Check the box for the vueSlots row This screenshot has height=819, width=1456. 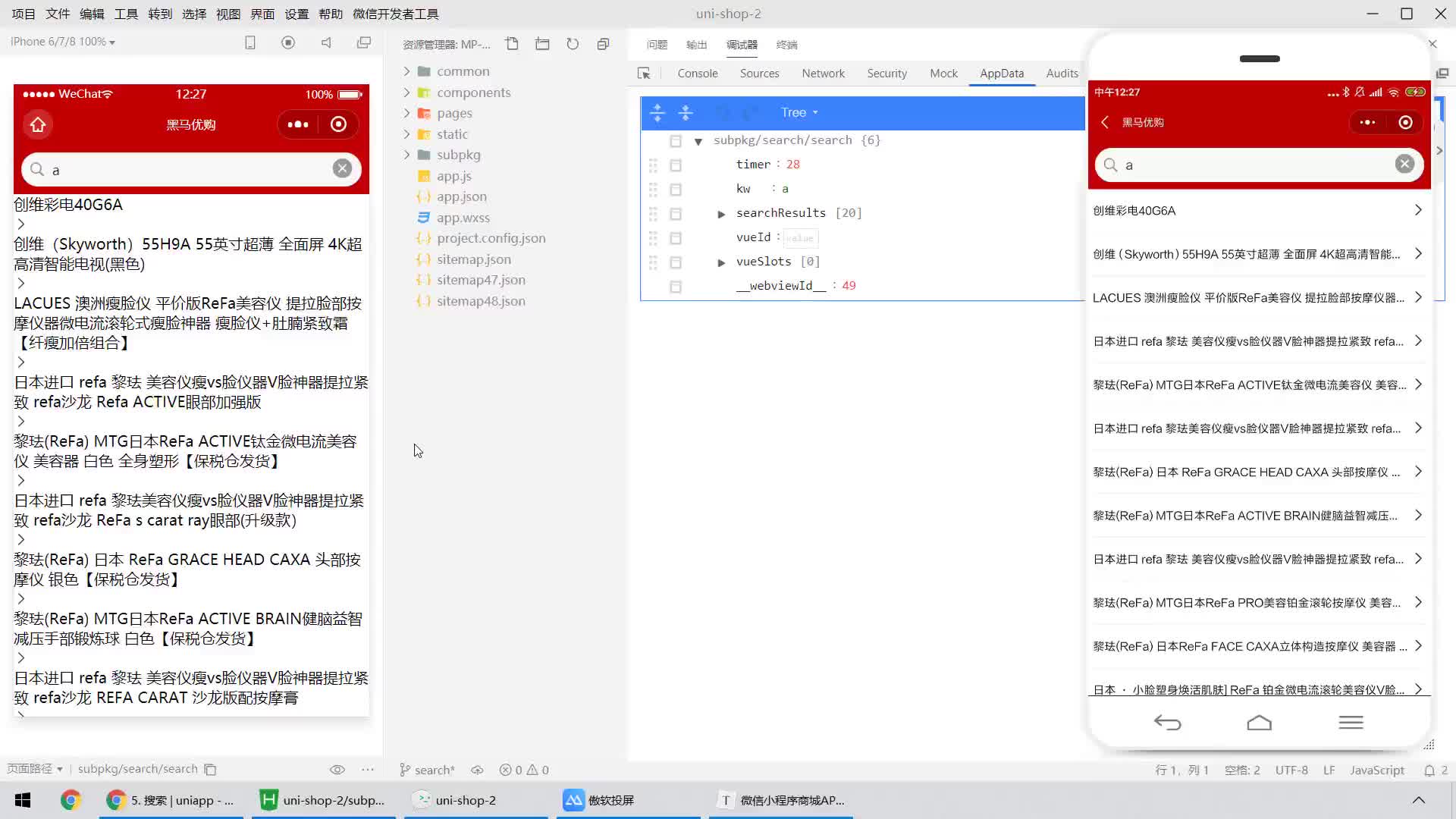pyautogui.click(x=676, y=262)
